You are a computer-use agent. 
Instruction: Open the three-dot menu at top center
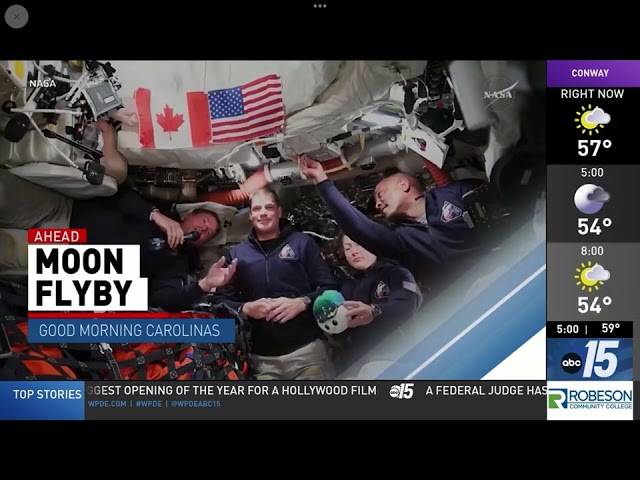pyautogui.click(x=320, y=6)
